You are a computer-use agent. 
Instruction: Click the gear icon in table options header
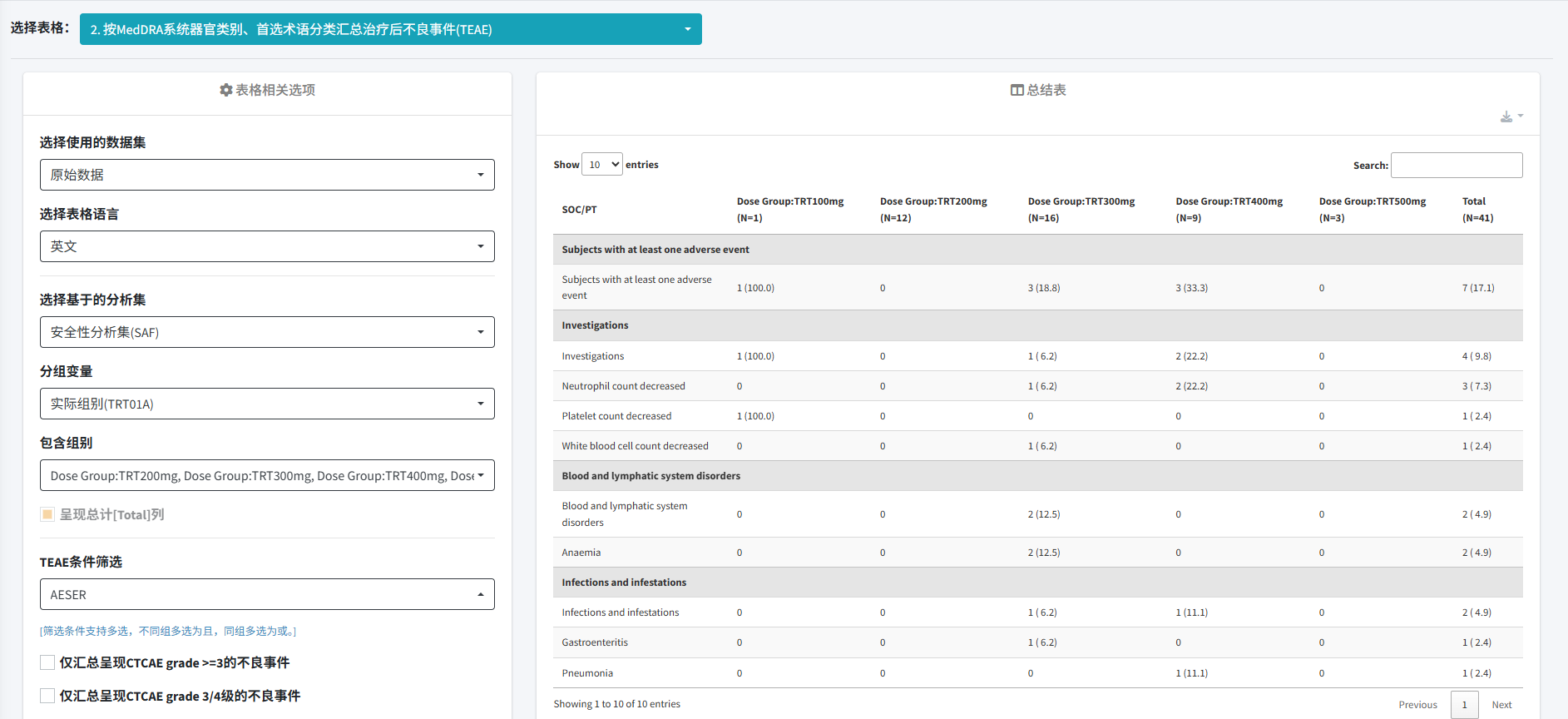coord(225,90)
